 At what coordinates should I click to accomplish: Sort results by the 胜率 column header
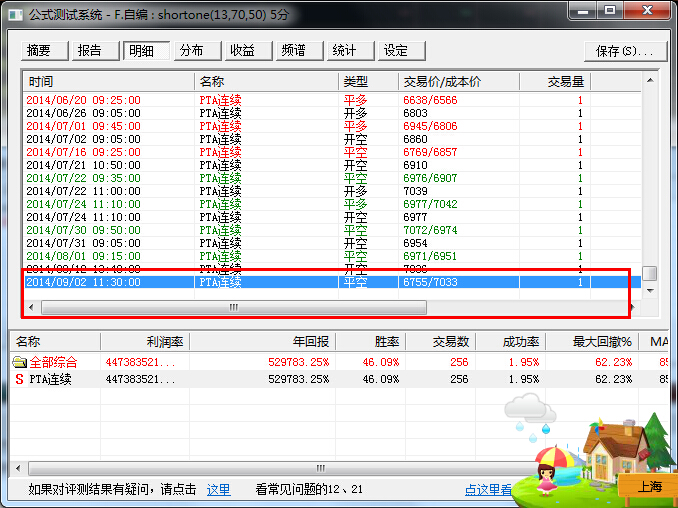370,342
